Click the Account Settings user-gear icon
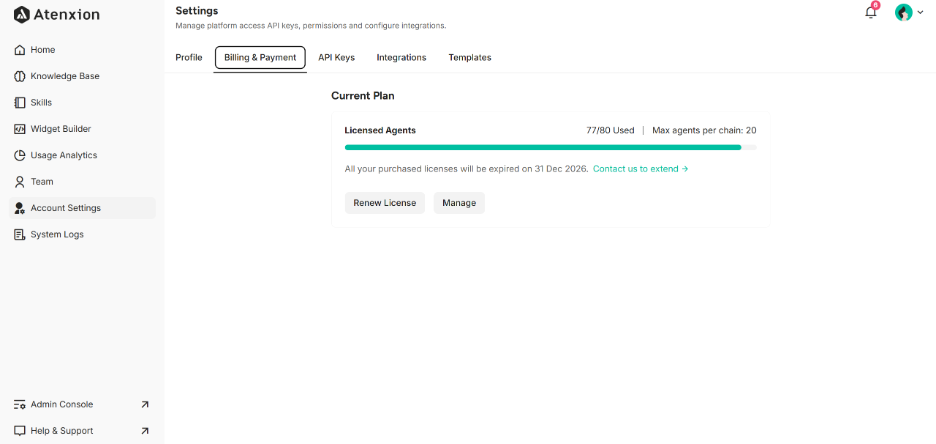936x444 pixels. [x=20, y=208]
